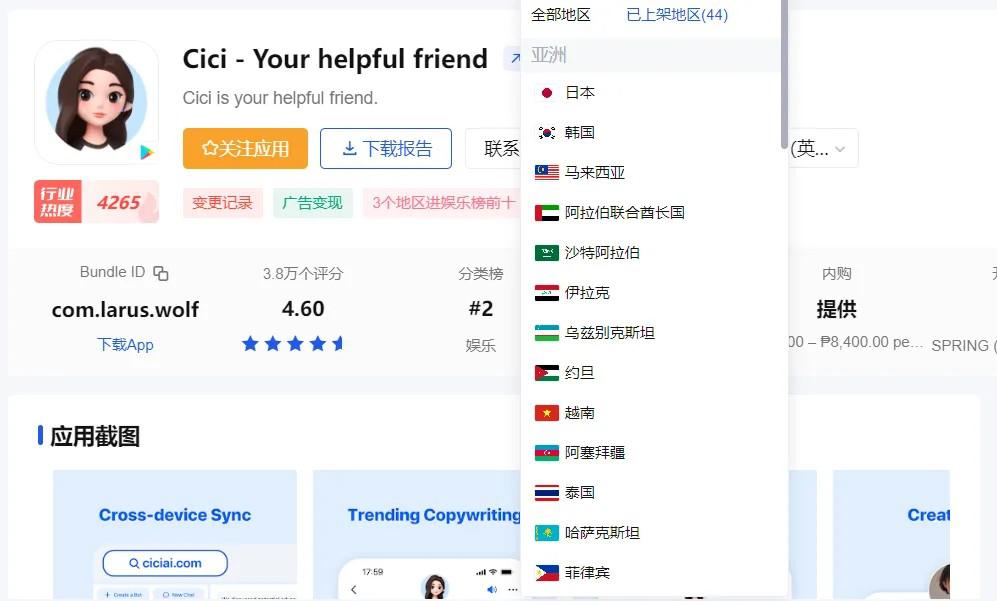Viewport: 997px width, 601px height.
Task: Click the Cici app avatar icon
Action: pyautogui.click(x=97, y=102)
